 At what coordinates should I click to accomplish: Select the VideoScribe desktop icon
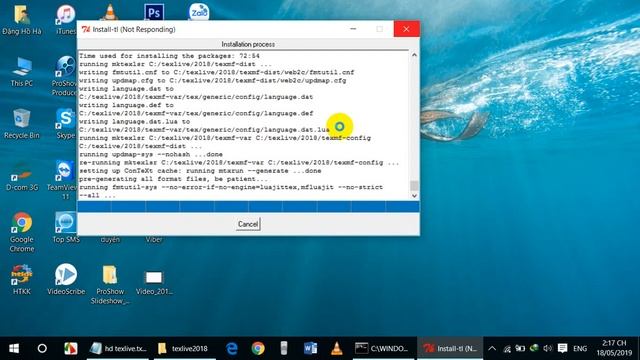pyautogui.click(x=66, y=280)
